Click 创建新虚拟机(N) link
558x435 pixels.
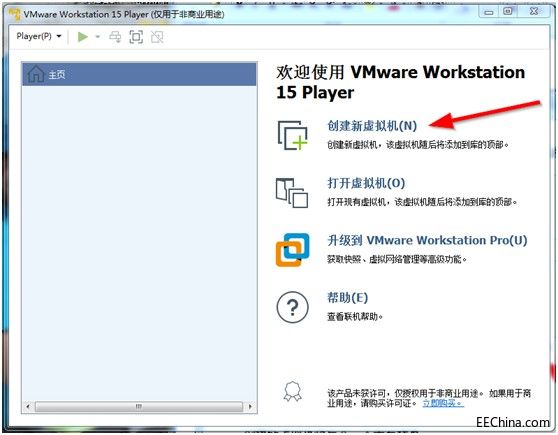tap(372, 126)
